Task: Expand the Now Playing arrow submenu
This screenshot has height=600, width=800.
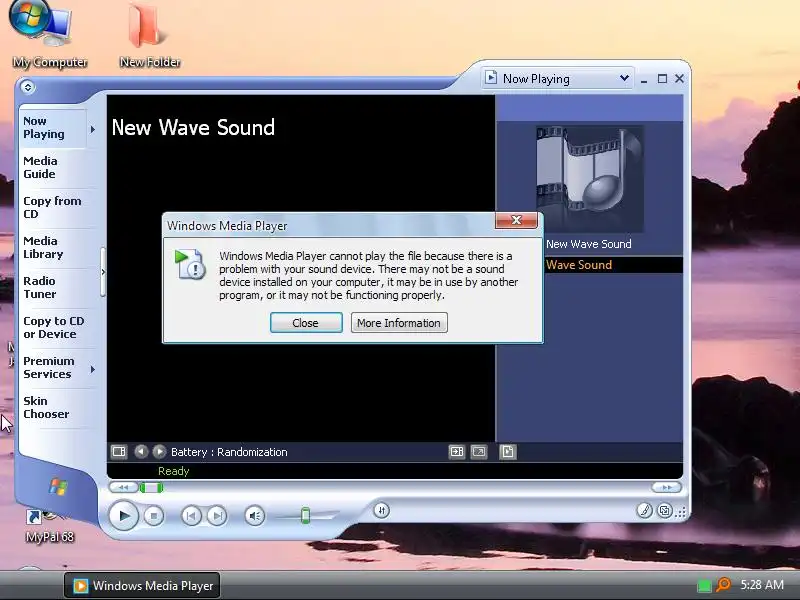Action: pyautogui.click(x=93, y=130)
